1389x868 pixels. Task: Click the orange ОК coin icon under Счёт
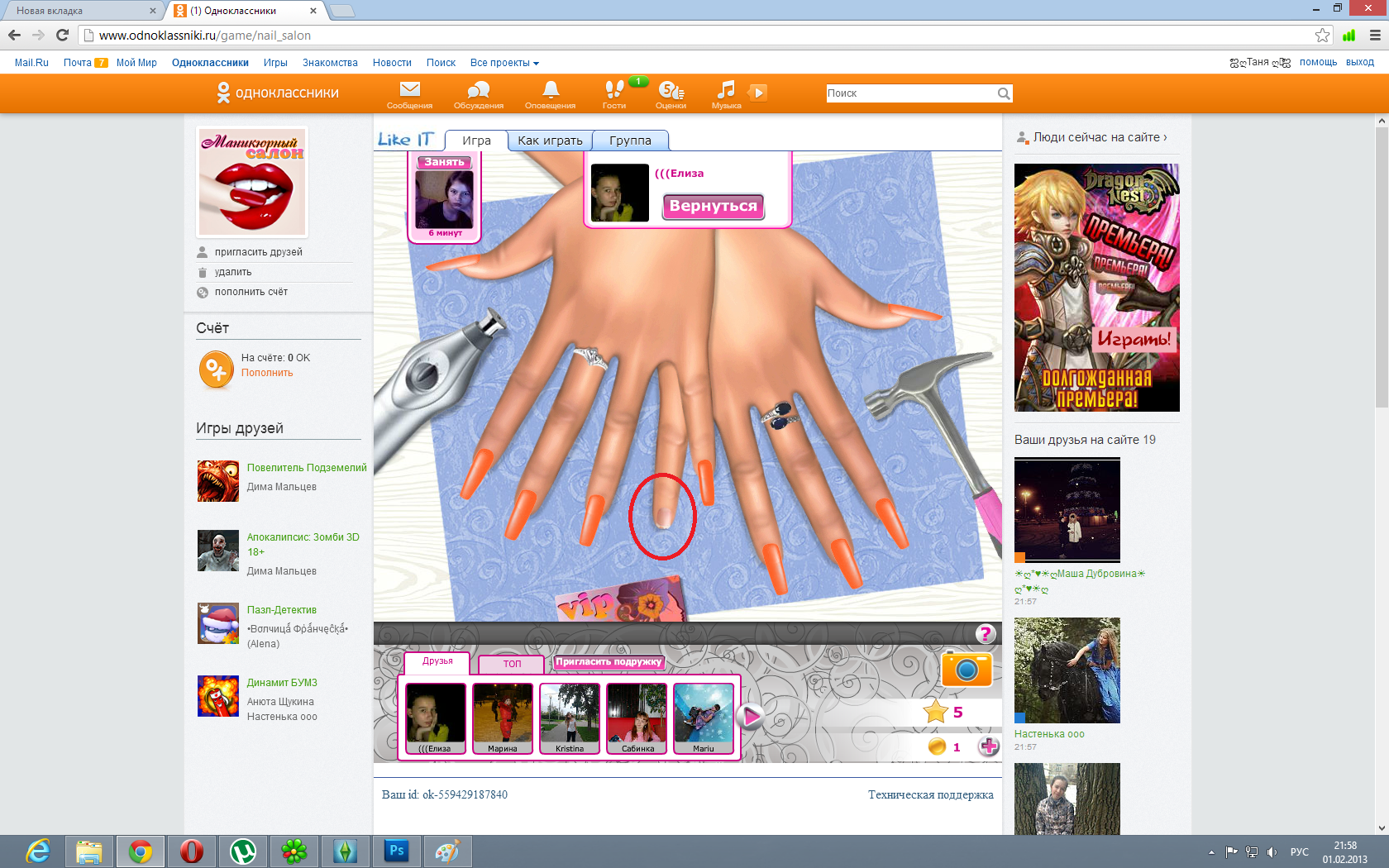[217, 369]
